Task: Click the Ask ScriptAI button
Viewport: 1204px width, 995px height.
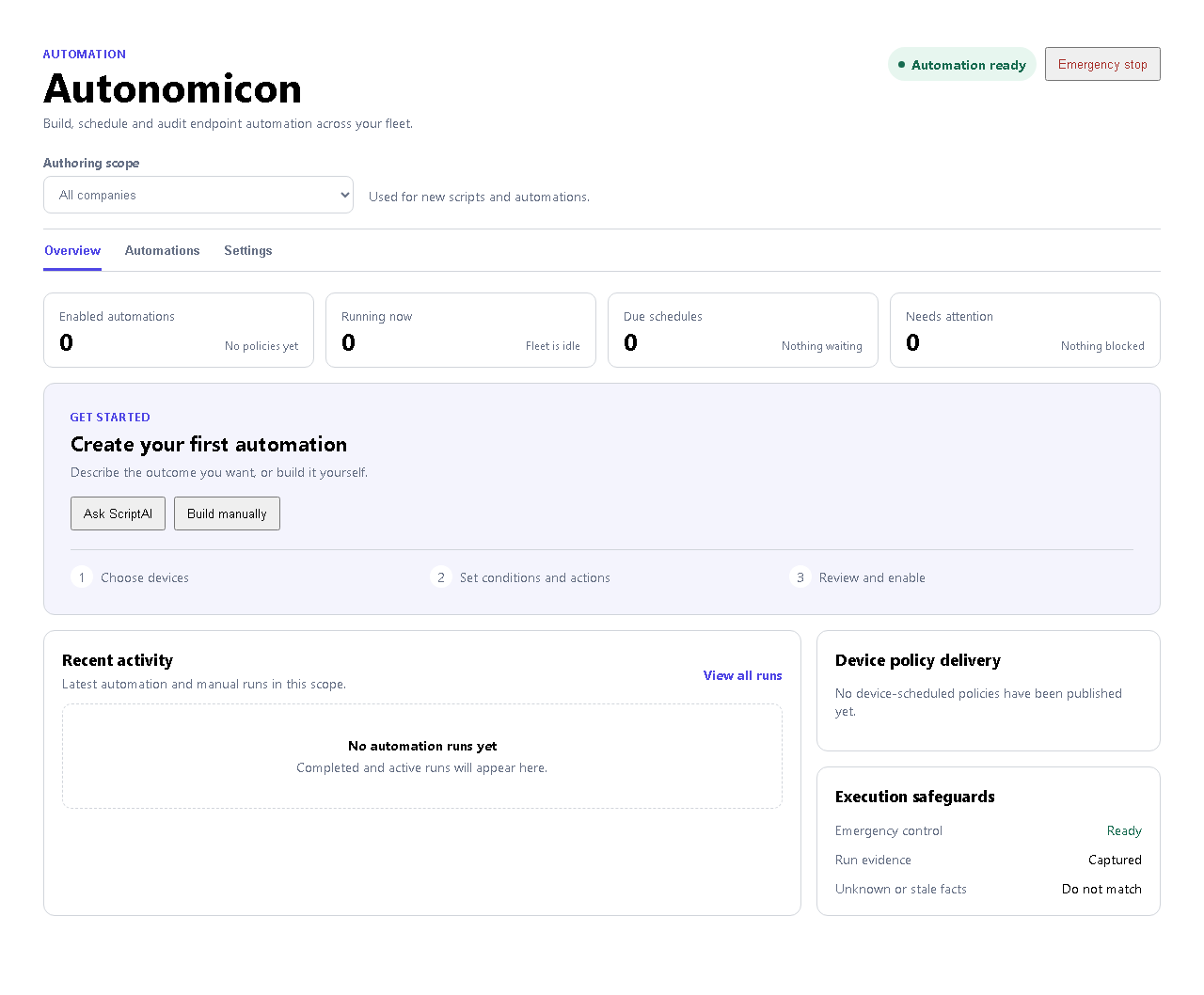Action: 118,513
